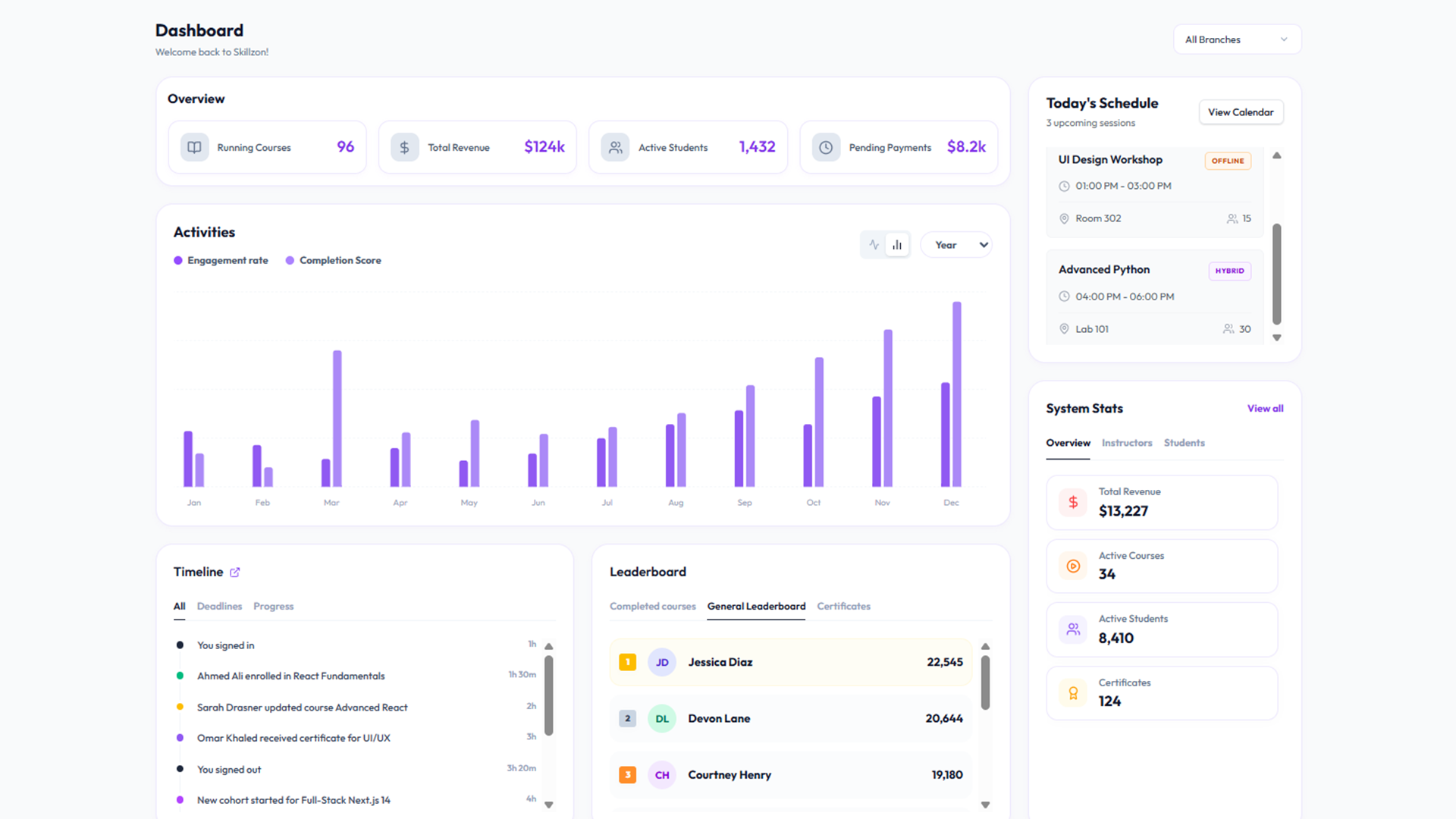Viewport: 1456px width, 819px height.
Task: Click the Nov label on chart axis
Action: pyautogui.click(x=882, y=503)
